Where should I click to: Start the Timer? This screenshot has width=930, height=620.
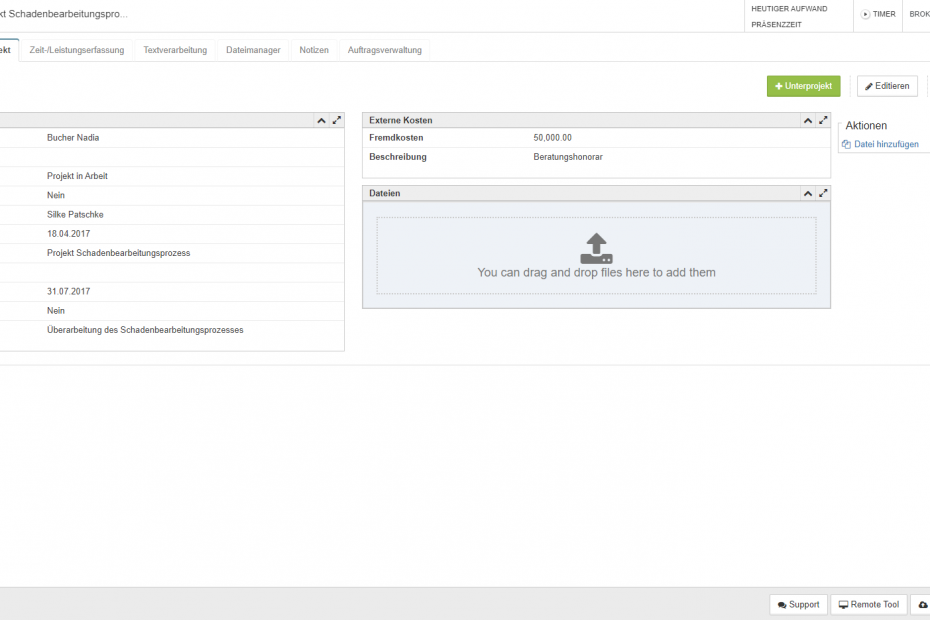click(x=878, y=14)
